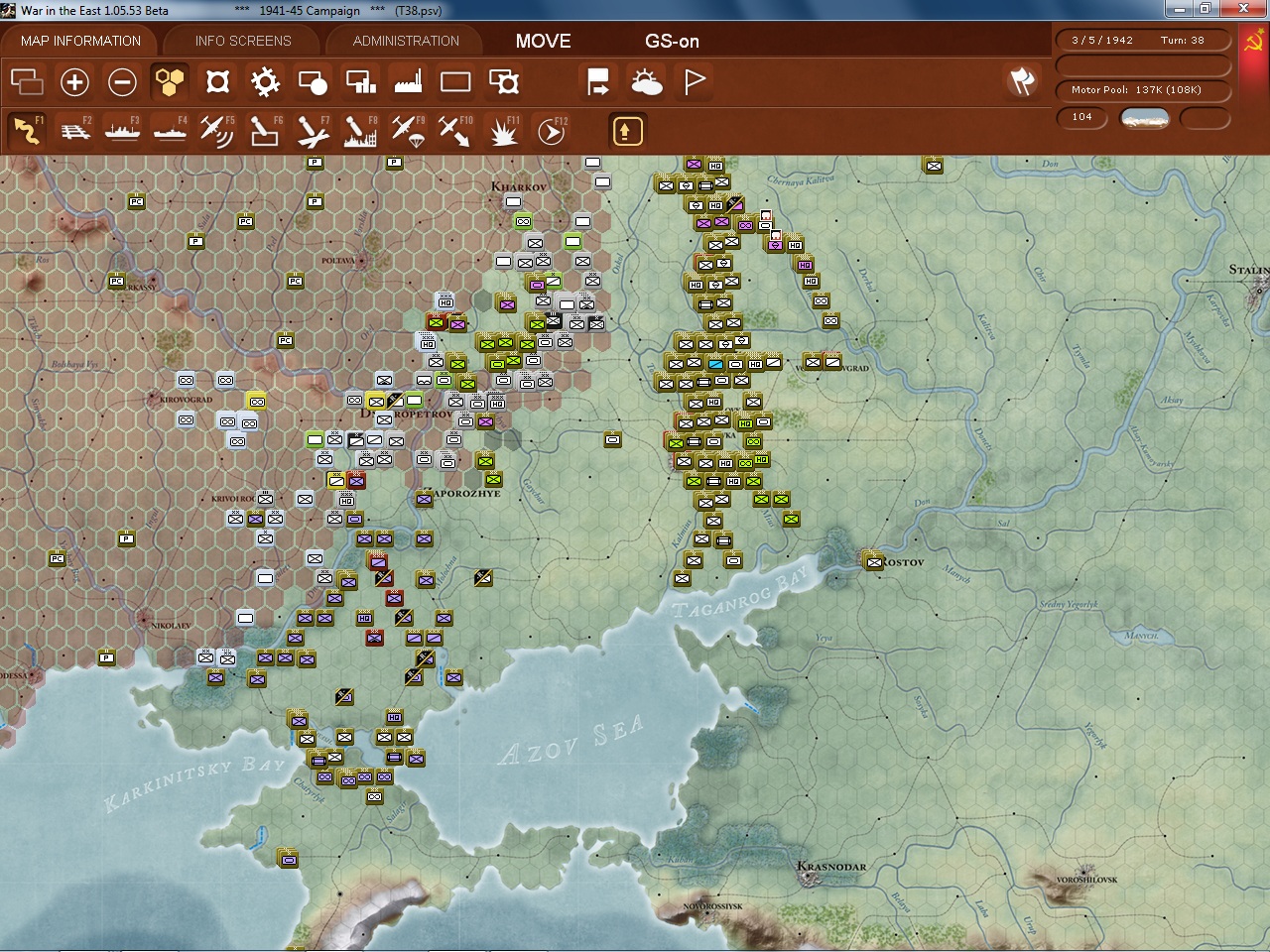Select the F4 ship mode icon

tap(170, 130)
